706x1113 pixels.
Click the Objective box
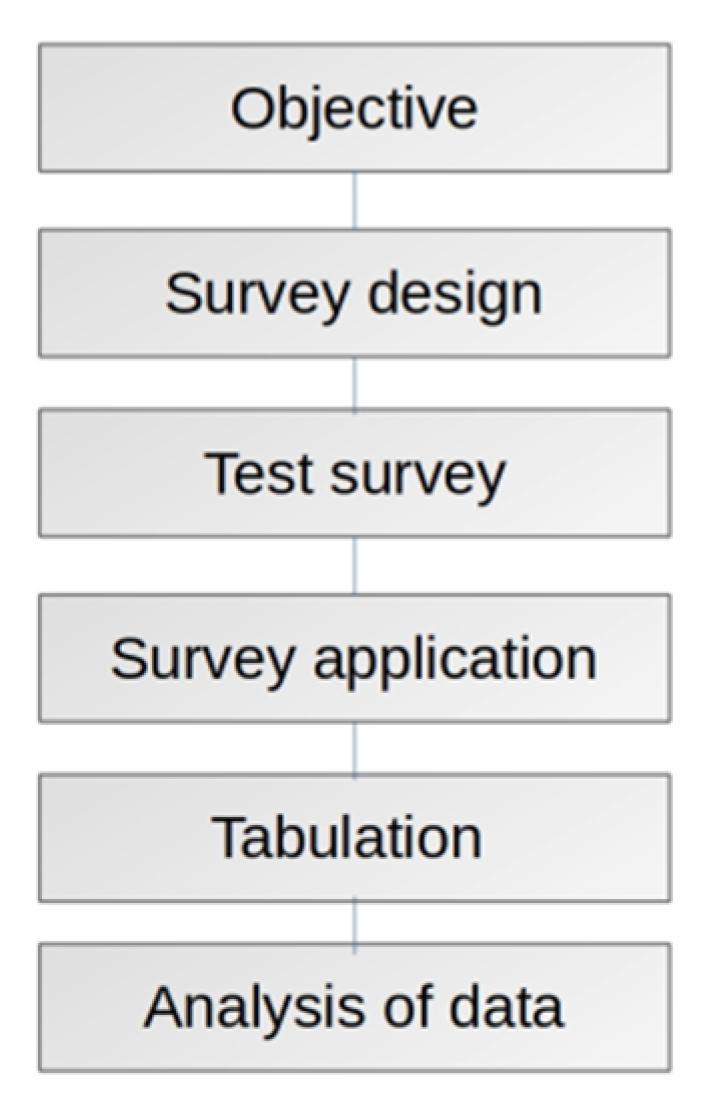pos(354,107)
